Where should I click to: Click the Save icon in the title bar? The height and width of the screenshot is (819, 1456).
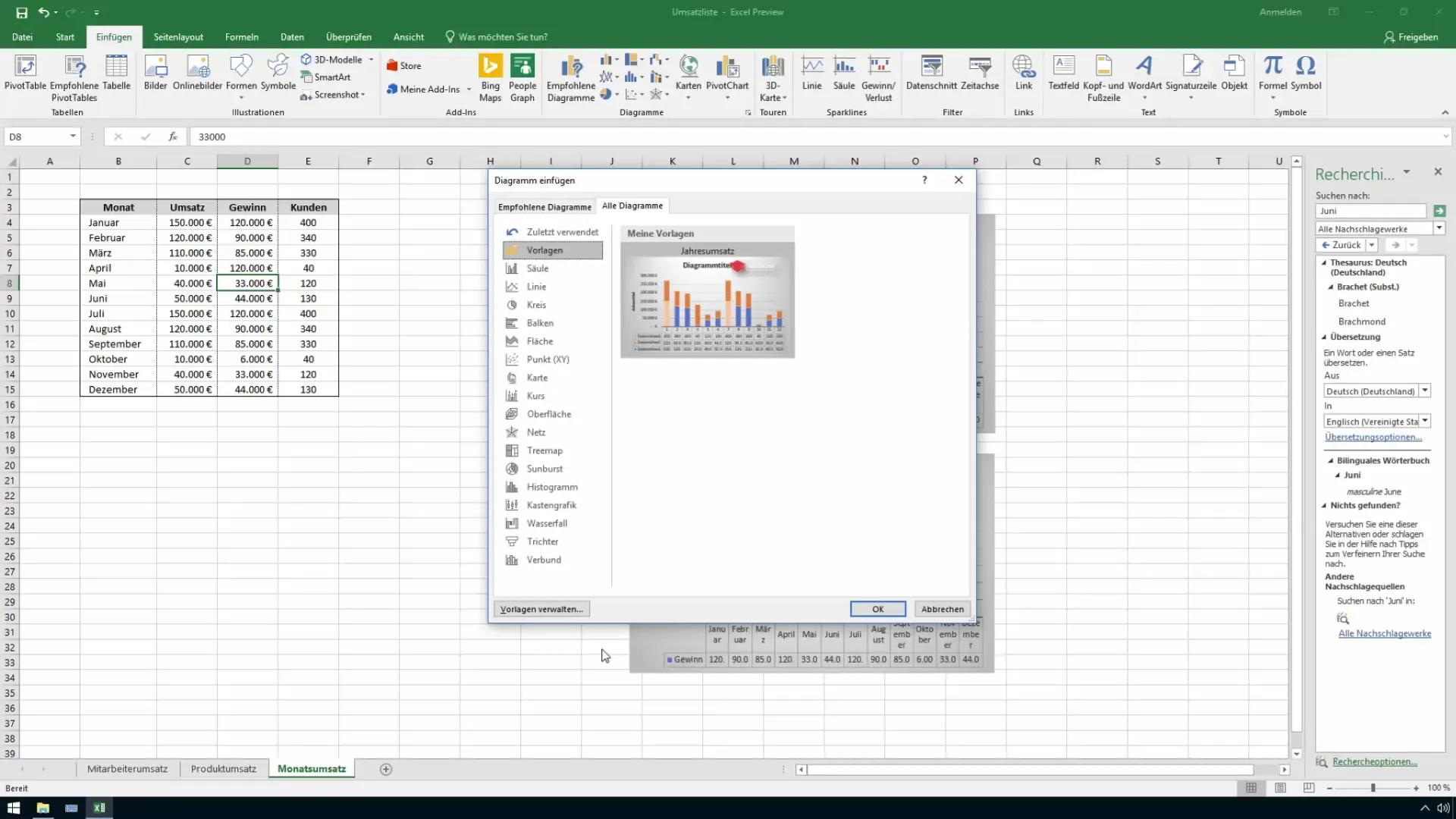pyautogui.click(x=21, y=12)
